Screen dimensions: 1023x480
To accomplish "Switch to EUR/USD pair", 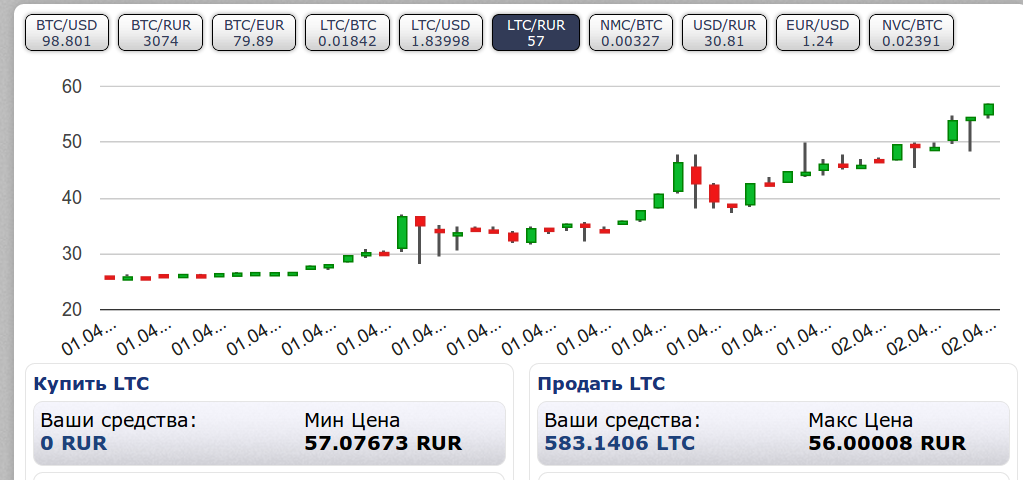I will [818, 33].
